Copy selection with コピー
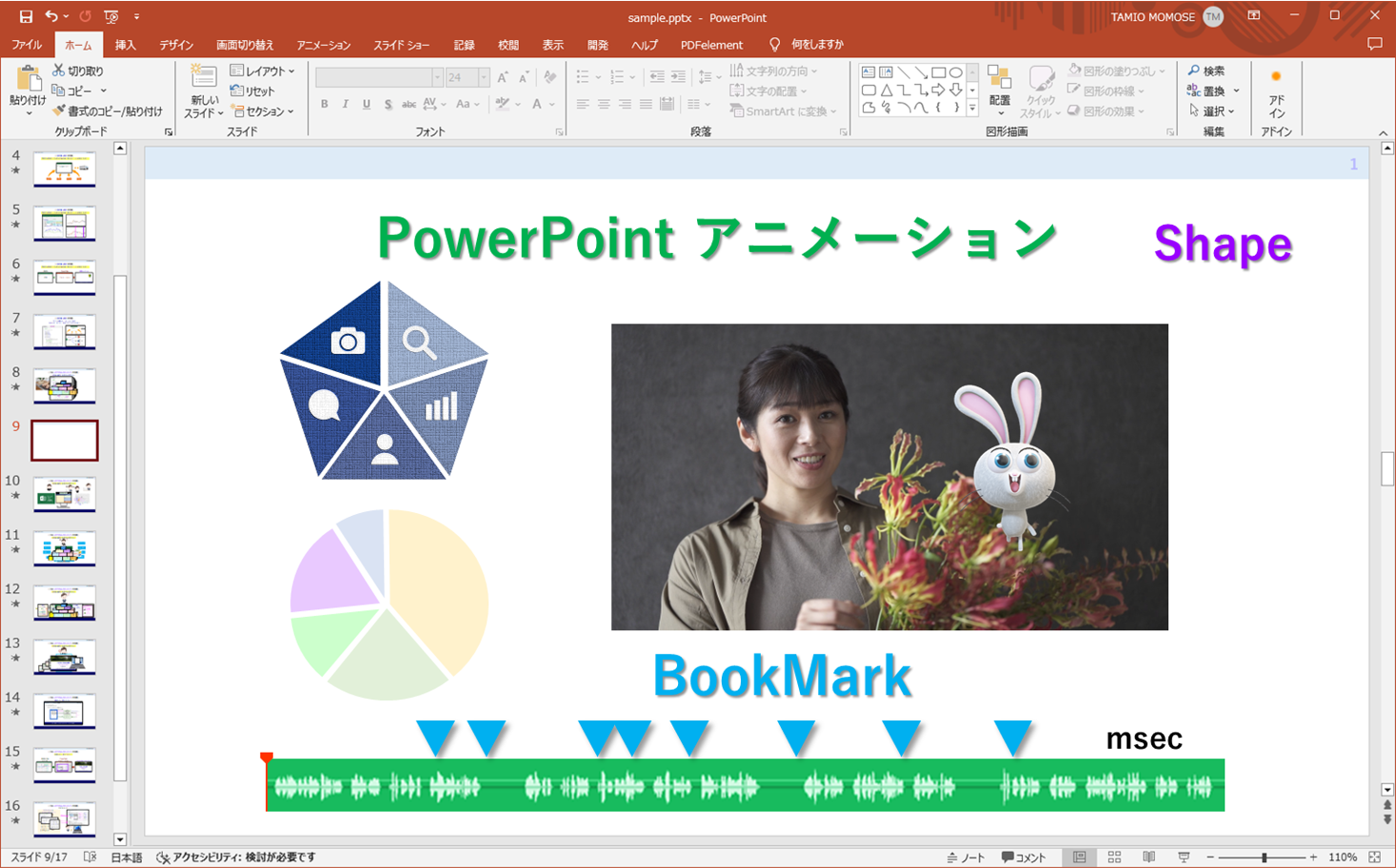 point(73,90)
